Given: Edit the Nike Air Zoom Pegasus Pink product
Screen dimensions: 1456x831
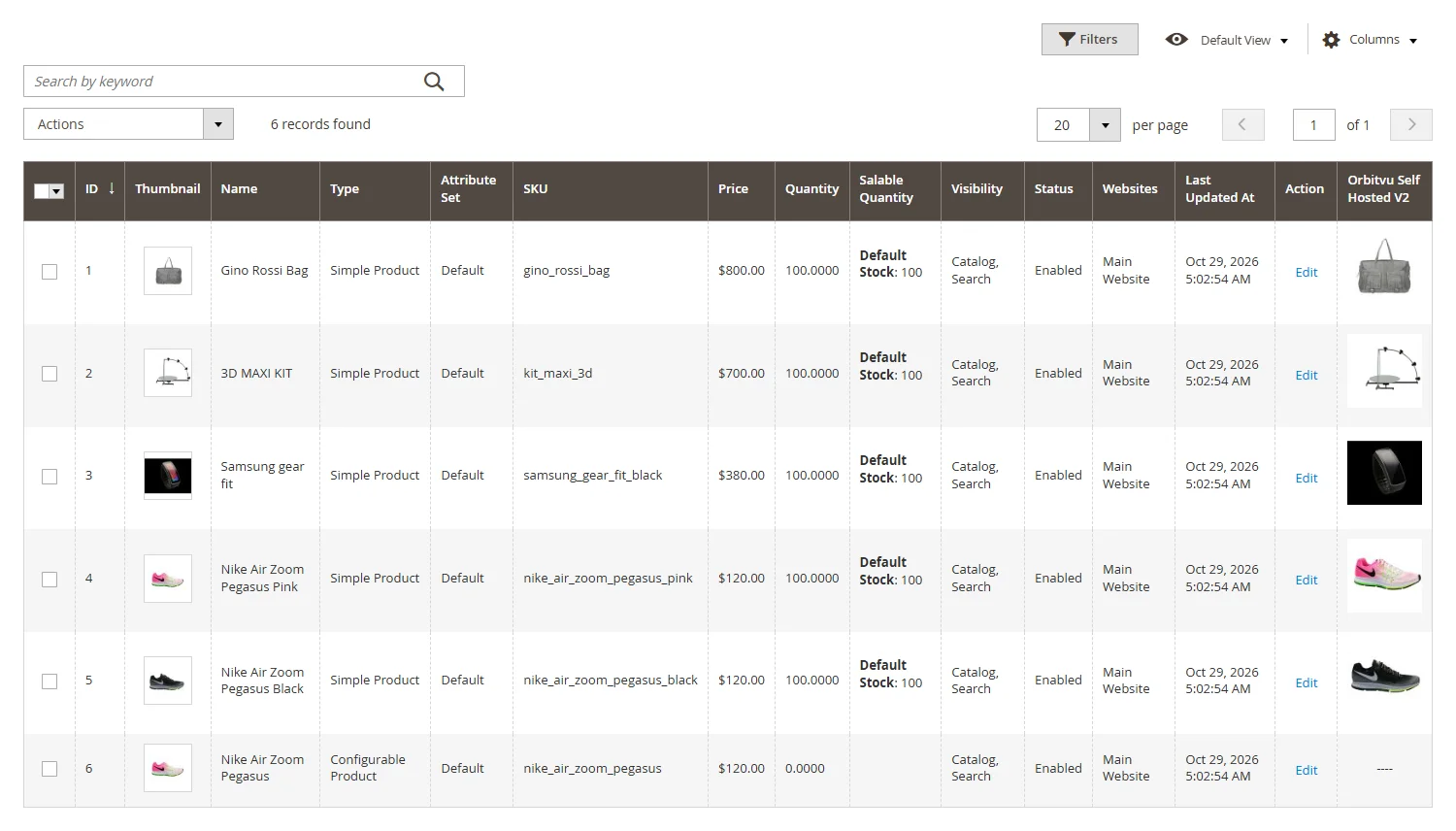Looking at the screenshot, I should (1307, 580).
